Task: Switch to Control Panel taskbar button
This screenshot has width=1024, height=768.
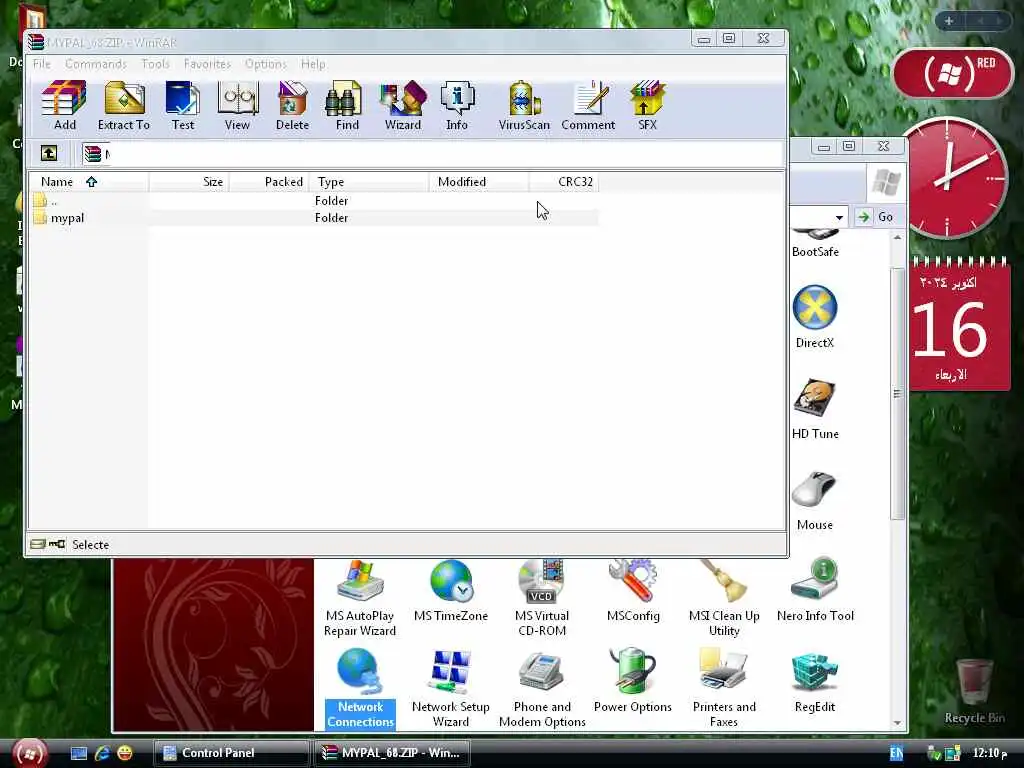Action: tap(231, 753)
